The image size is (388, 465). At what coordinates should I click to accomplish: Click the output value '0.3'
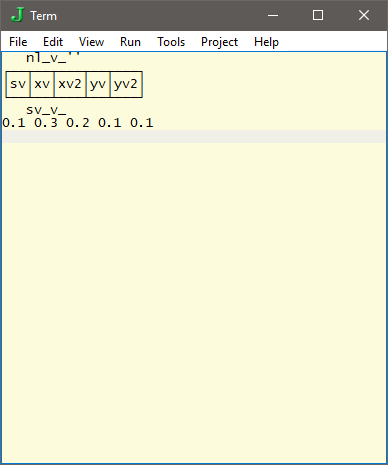pos(46,123)
